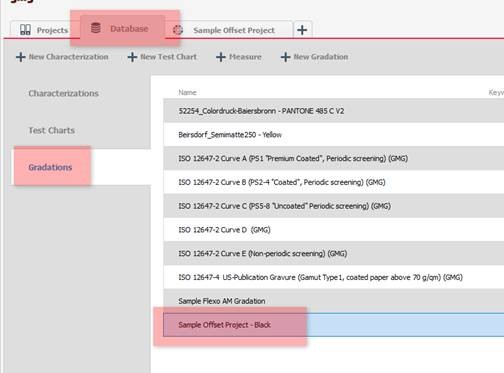Select Sample Flexo AM Gradation row

tap(334, 301)
